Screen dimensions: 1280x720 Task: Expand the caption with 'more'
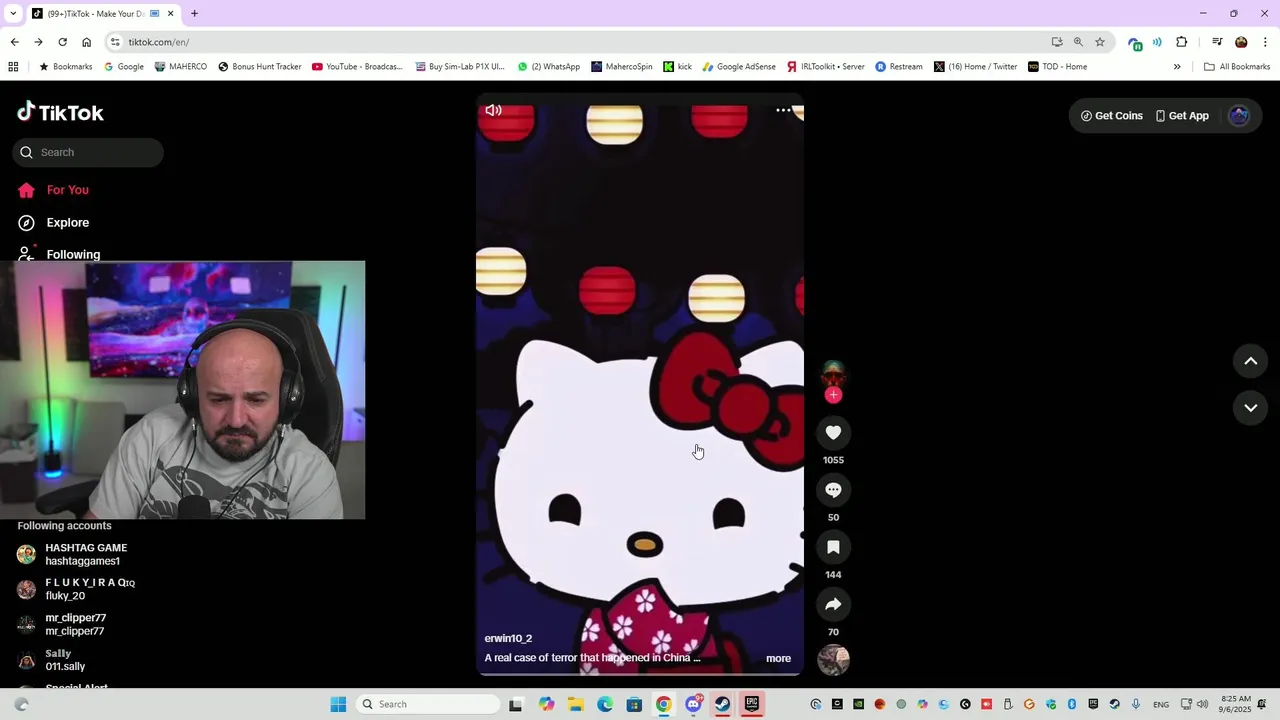pyautogui.click(x=778, y=658)
